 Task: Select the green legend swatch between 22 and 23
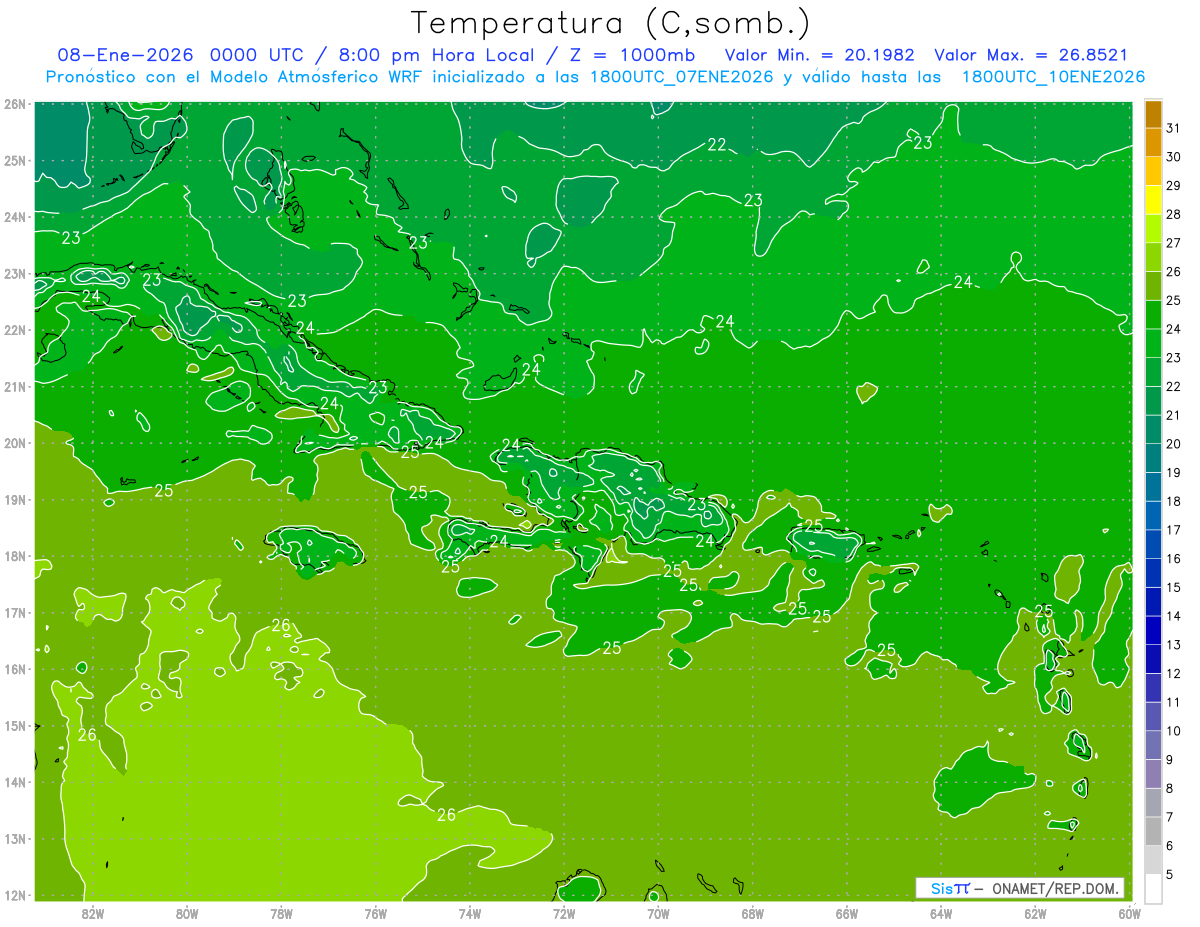pyautogui.click(x=1153, y=372)
